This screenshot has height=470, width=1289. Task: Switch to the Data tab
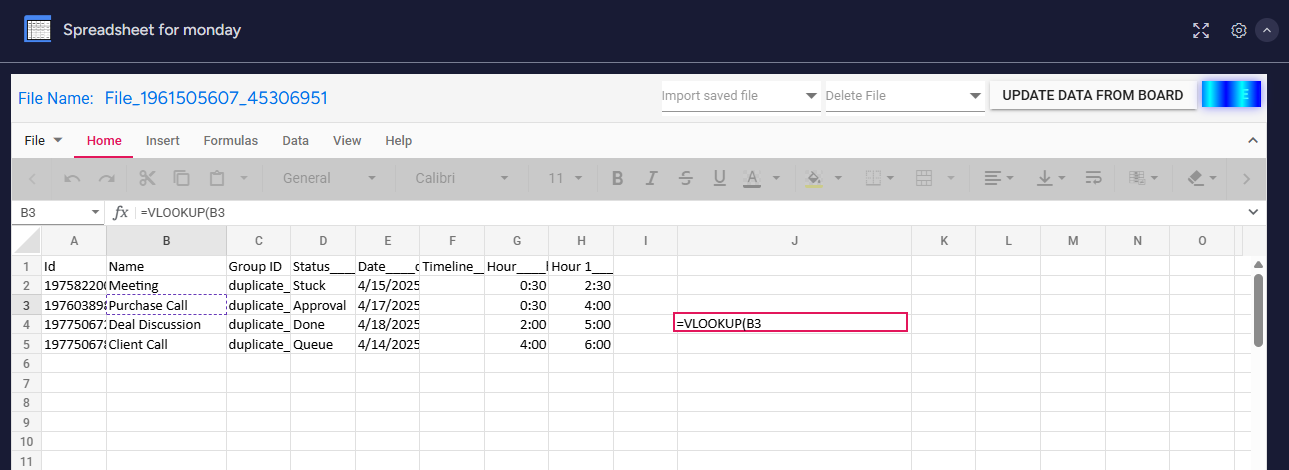click(x=296, y=141)
